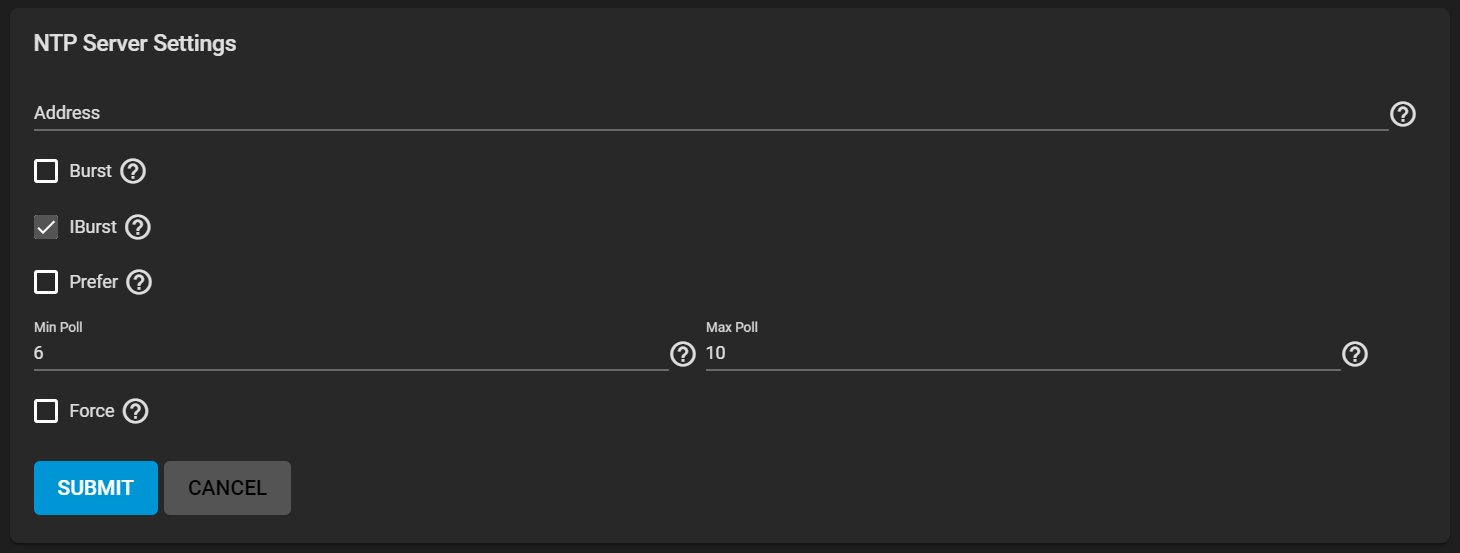
Task: Show help for Force option
Action: (135, 411)
